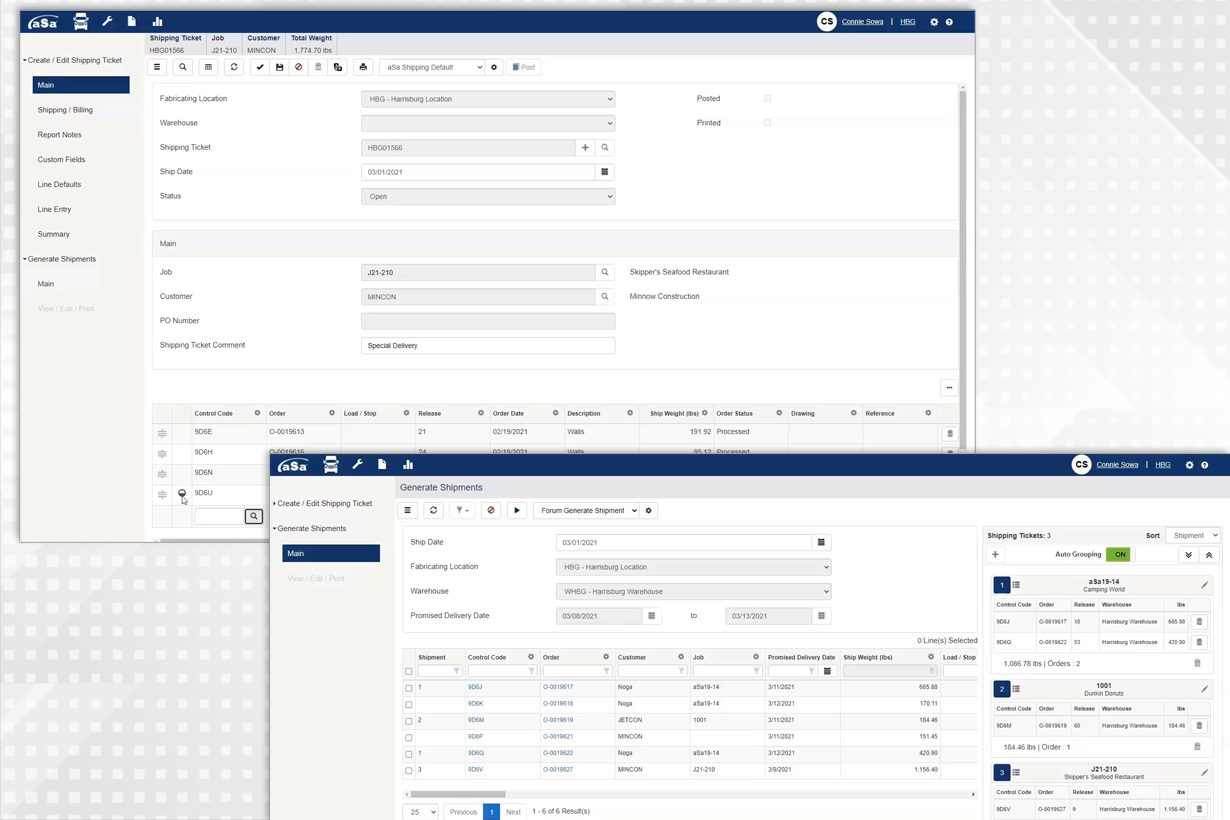Check the row for control code 9D6V

click(x=409, y=770)
